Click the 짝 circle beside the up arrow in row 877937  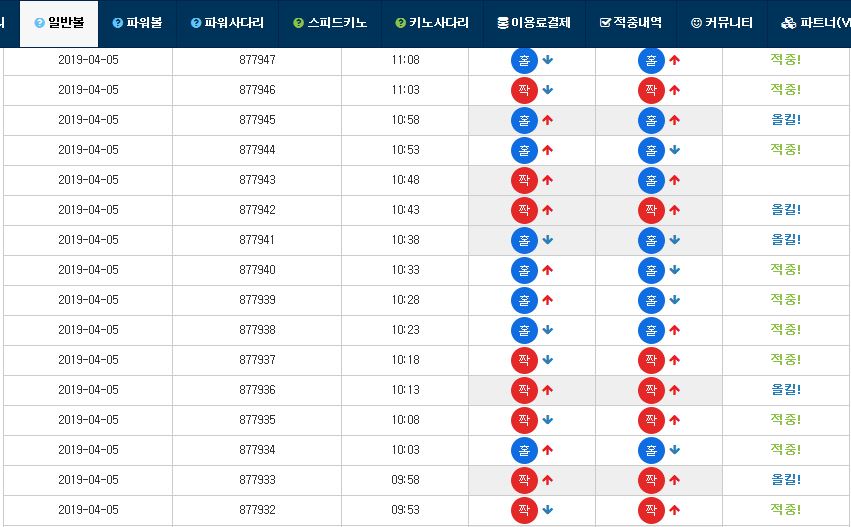pos(651,360)
